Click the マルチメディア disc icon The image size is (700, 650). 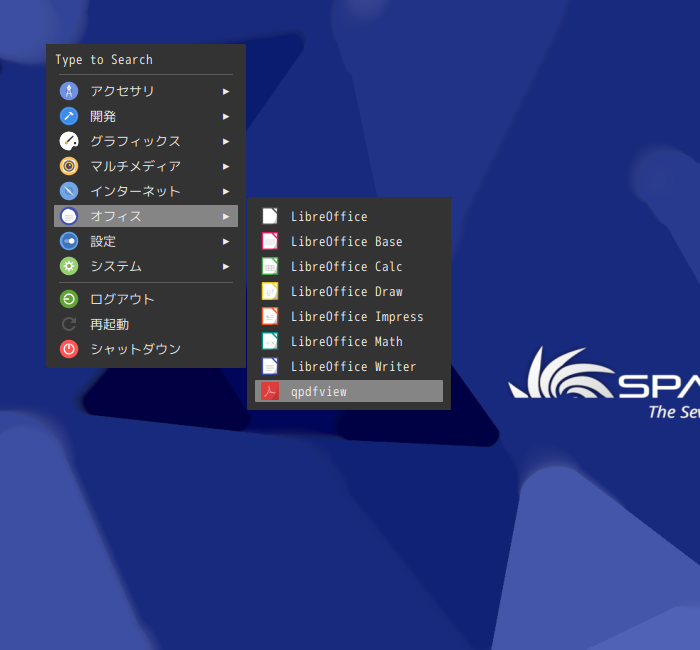click(x=69, y=166)
